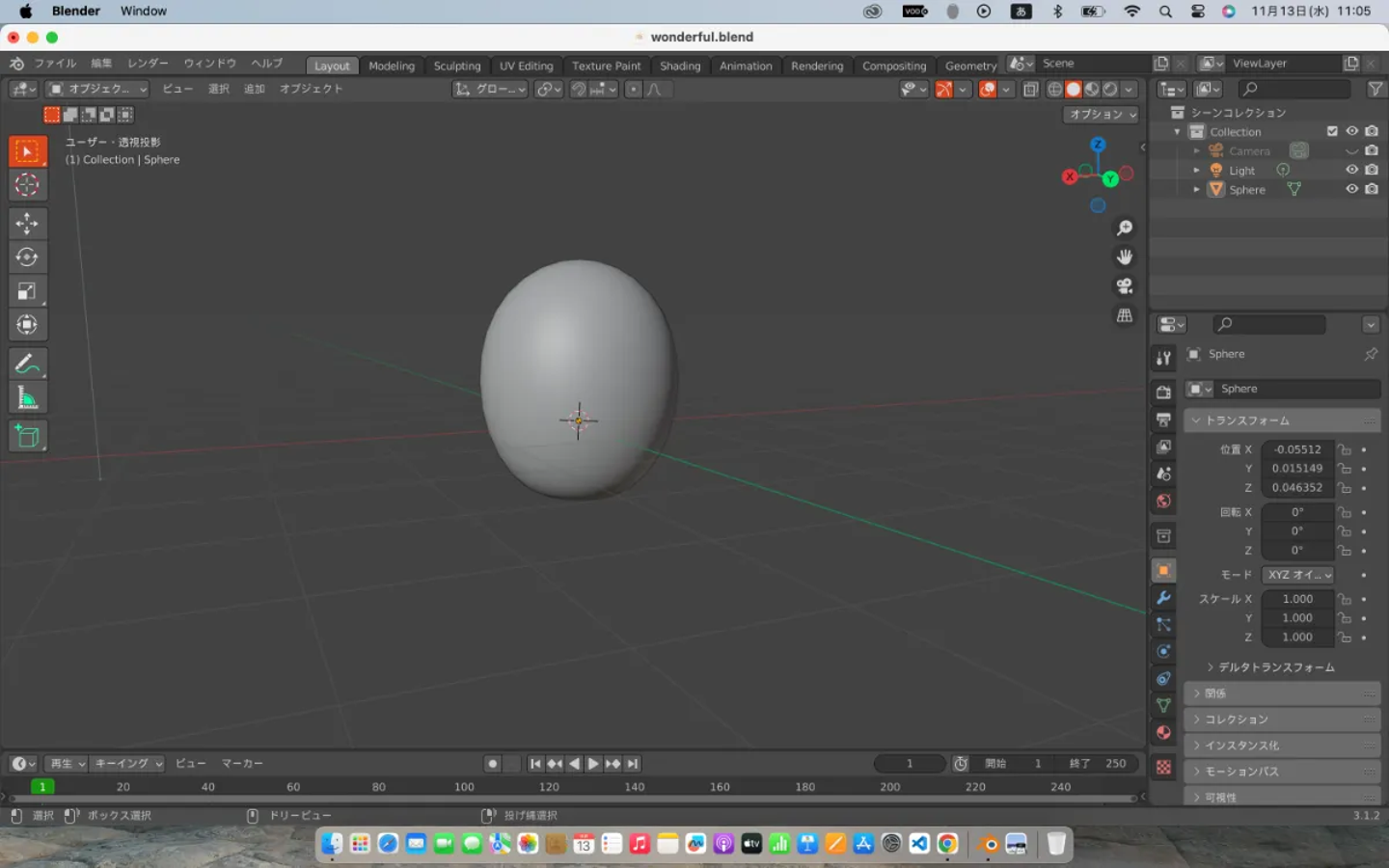Expand the デルタトランスフォーム section
The width and height of the screenshot is (1389, 868).
1275,667
